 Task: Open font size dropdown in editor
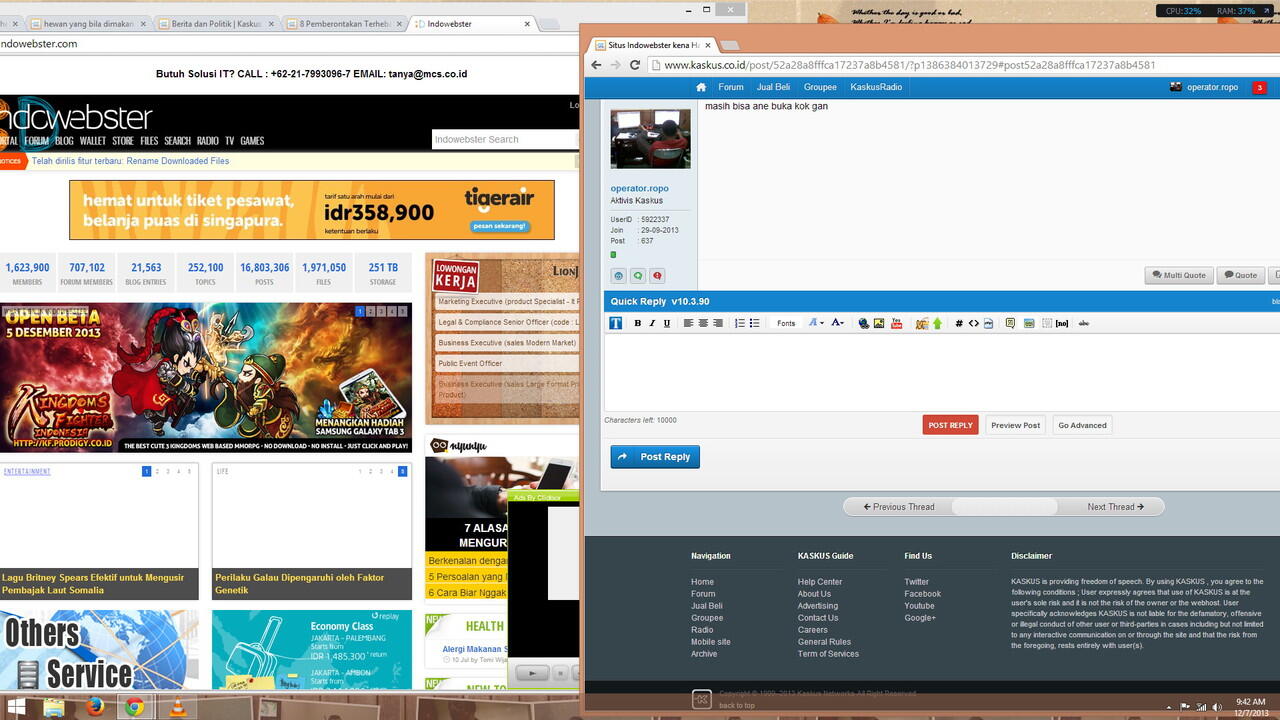(x=816, y=323)
